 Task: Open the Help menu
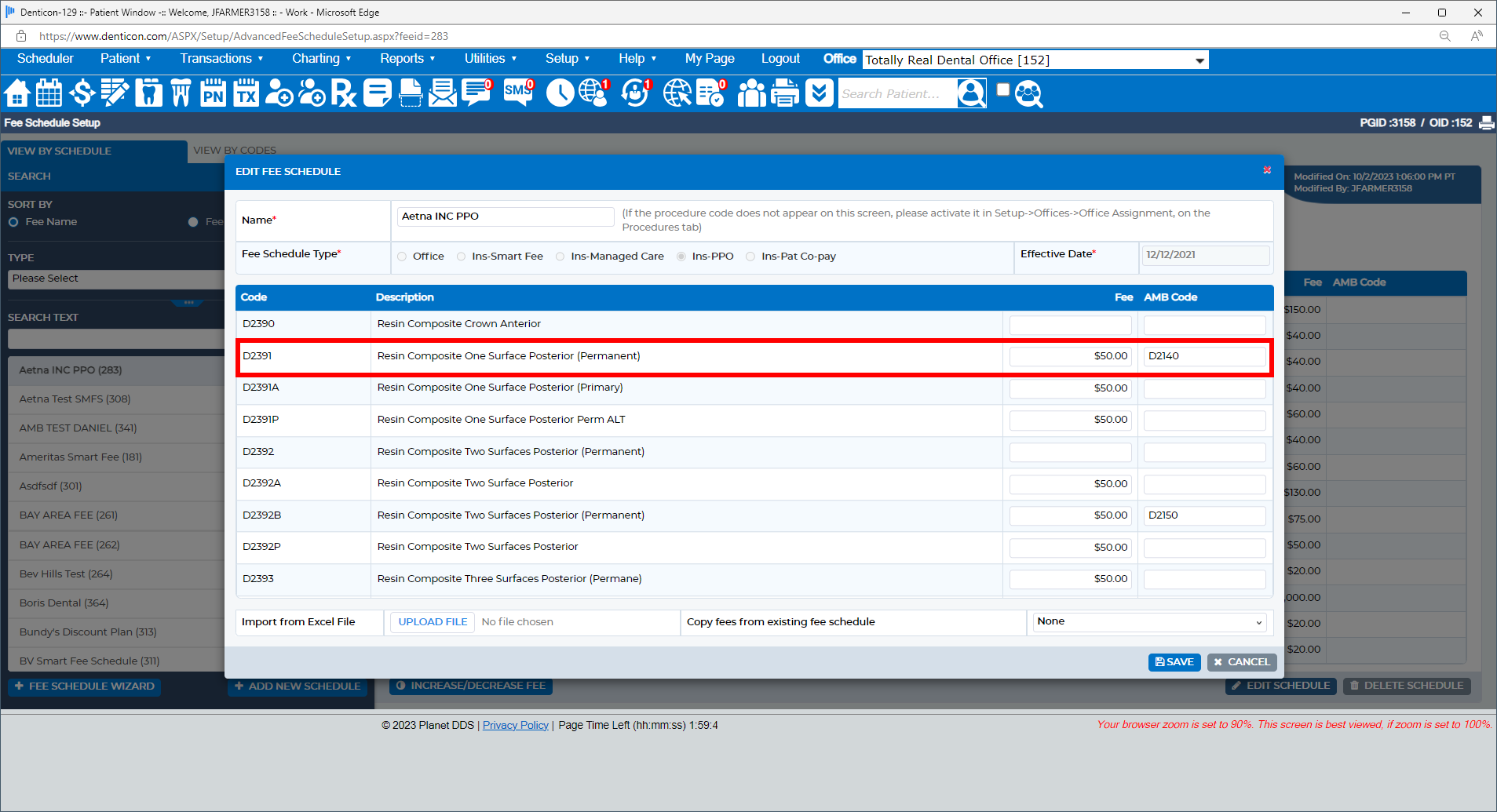(x=637, y=59)
